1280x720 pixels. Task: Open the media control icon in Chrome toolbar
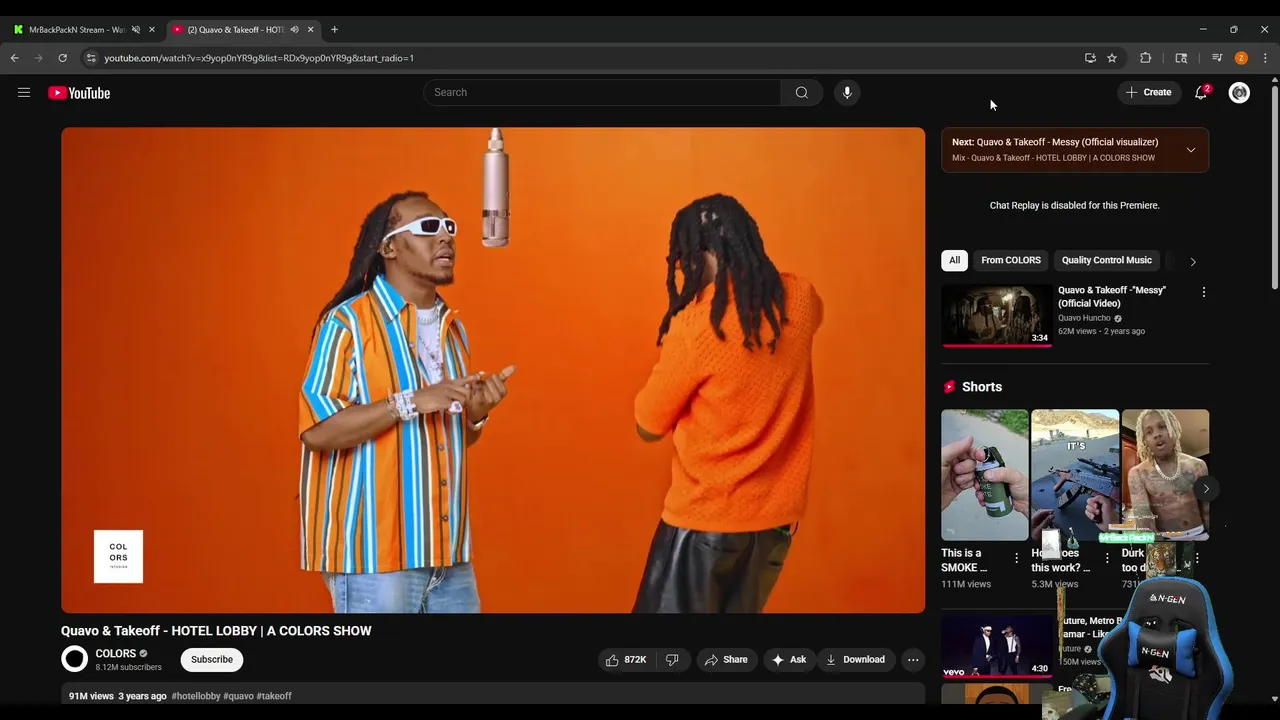pos(1217,58)
